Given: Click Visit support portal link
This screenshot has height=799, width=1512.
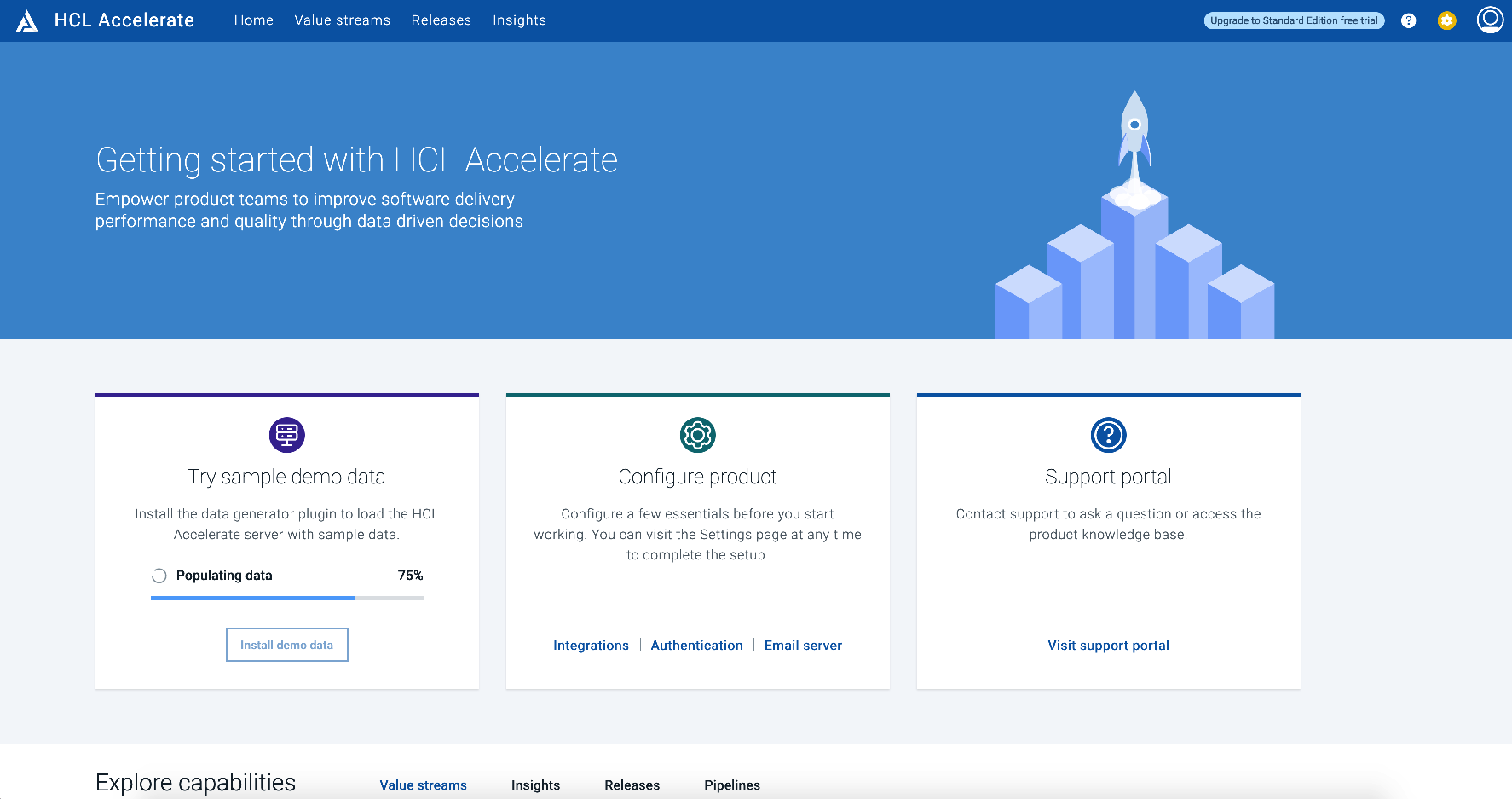Looking at the screenshot, I should 1109,646.
